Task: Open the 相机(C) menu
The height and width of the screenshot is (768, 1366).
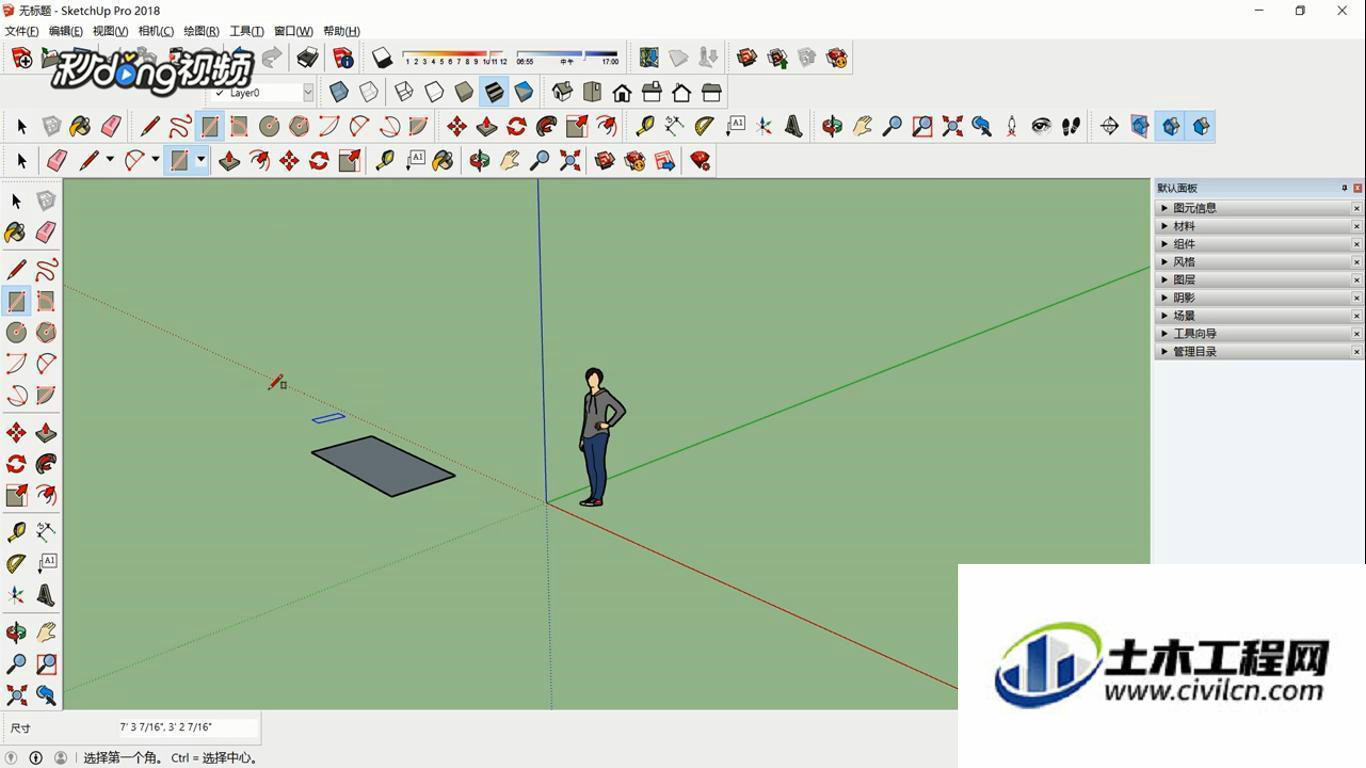Action: tap(156, 31)
